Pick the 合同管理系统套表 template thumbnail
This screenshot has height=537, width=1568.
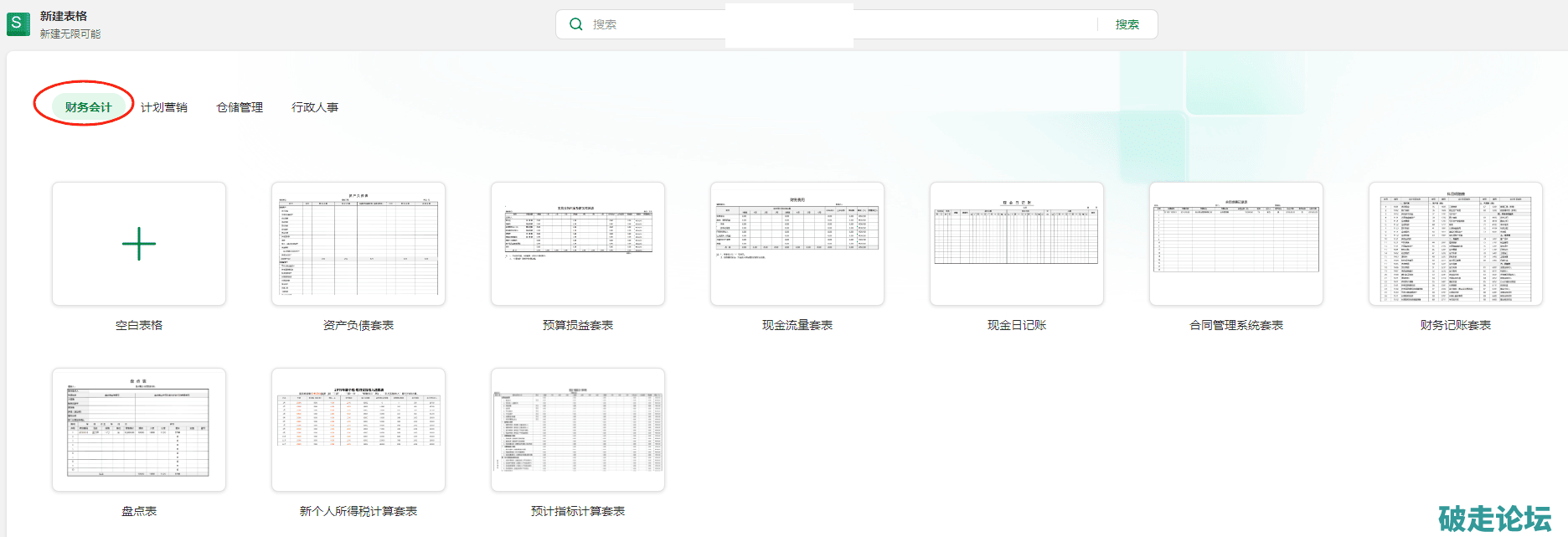point(1236,244)
